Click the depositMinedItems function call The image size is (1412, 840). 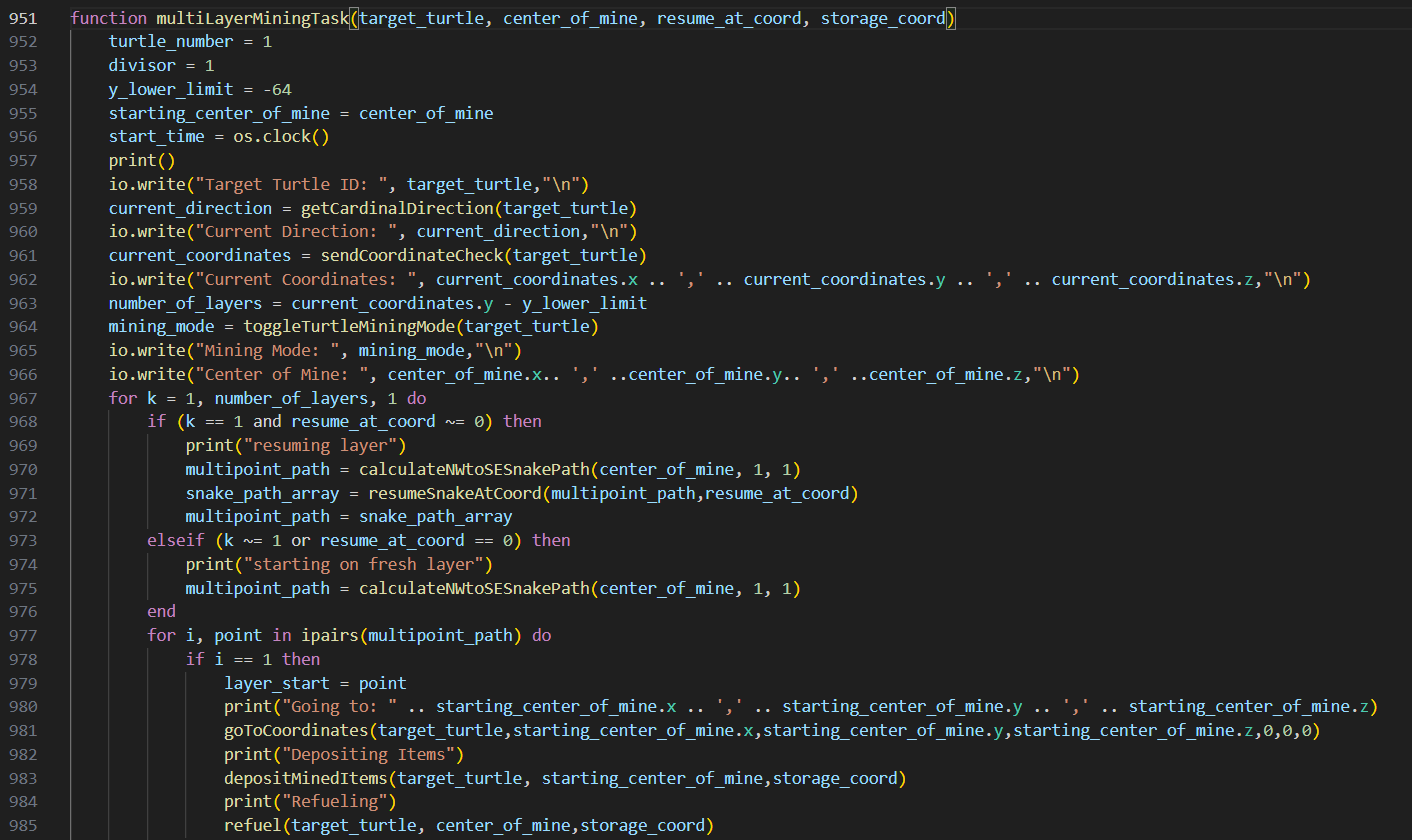306,777
